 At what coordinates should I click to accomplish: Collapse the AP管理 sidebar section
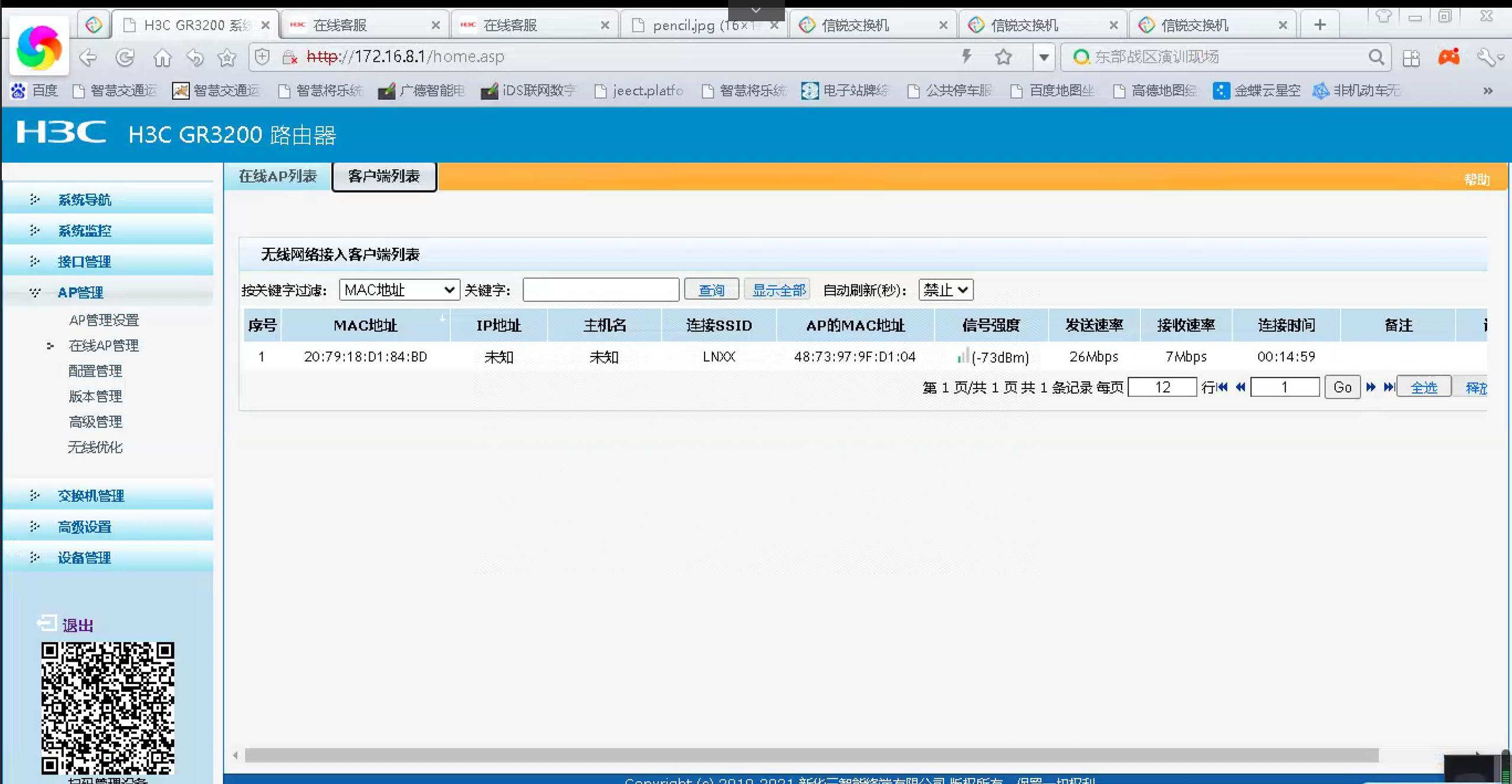point(80,292)
